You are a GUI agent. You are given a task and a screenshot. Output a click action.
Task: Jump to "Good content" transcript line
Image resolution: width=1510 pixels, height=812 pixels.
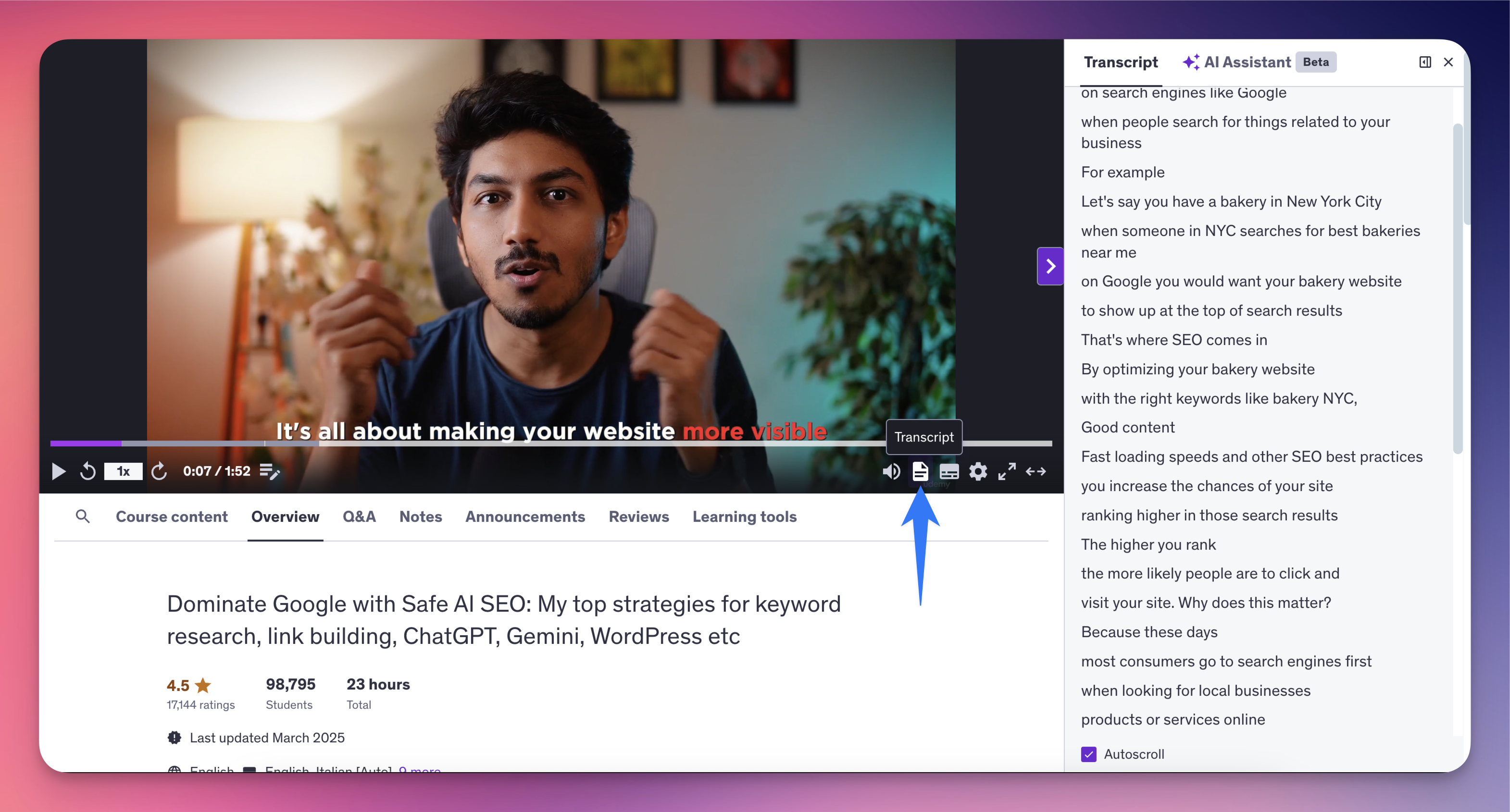[x=1128, y=427]
